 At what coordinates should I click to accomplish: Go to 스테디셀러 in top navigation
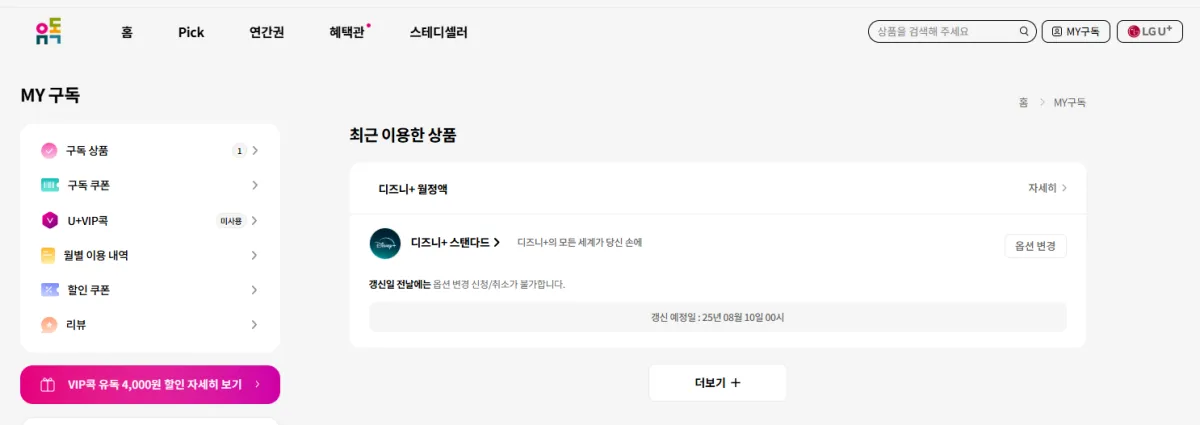click(438, 32)
